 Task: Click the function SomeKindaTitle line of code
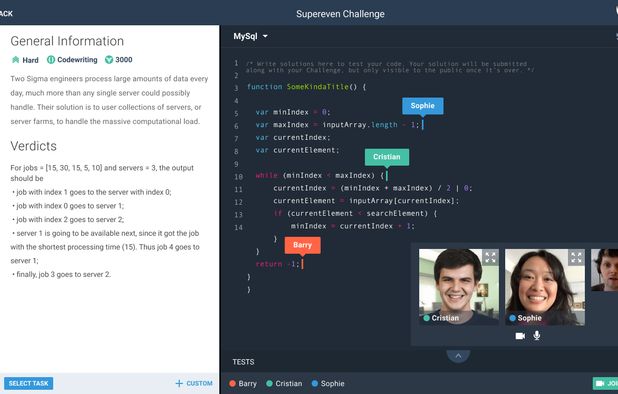pos(306,87)
